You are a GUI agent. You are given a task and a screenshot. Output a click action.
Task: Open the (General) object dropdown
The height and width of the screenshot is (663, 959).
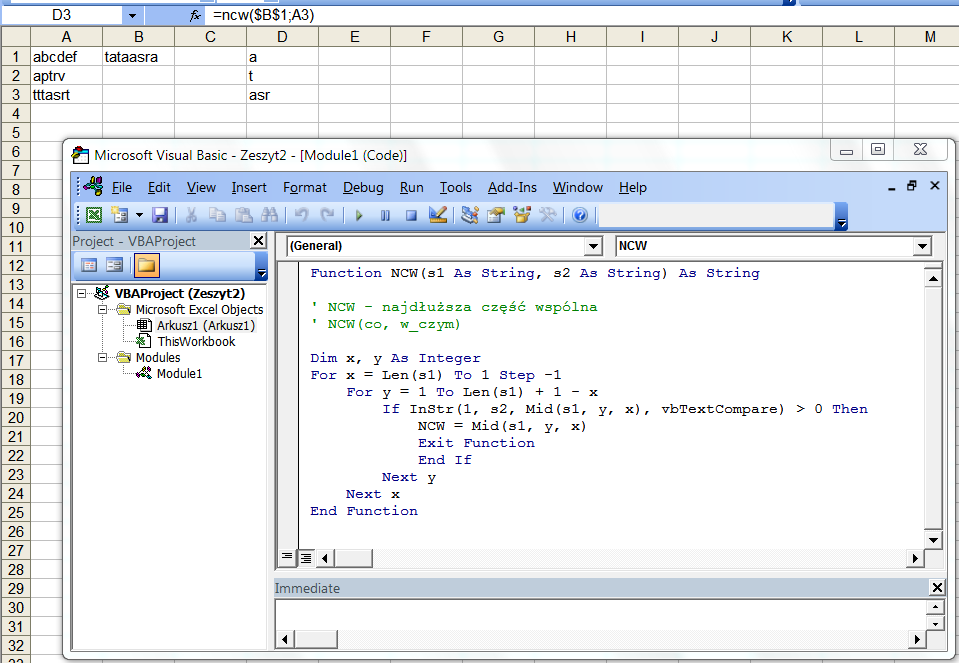point(593,246)
